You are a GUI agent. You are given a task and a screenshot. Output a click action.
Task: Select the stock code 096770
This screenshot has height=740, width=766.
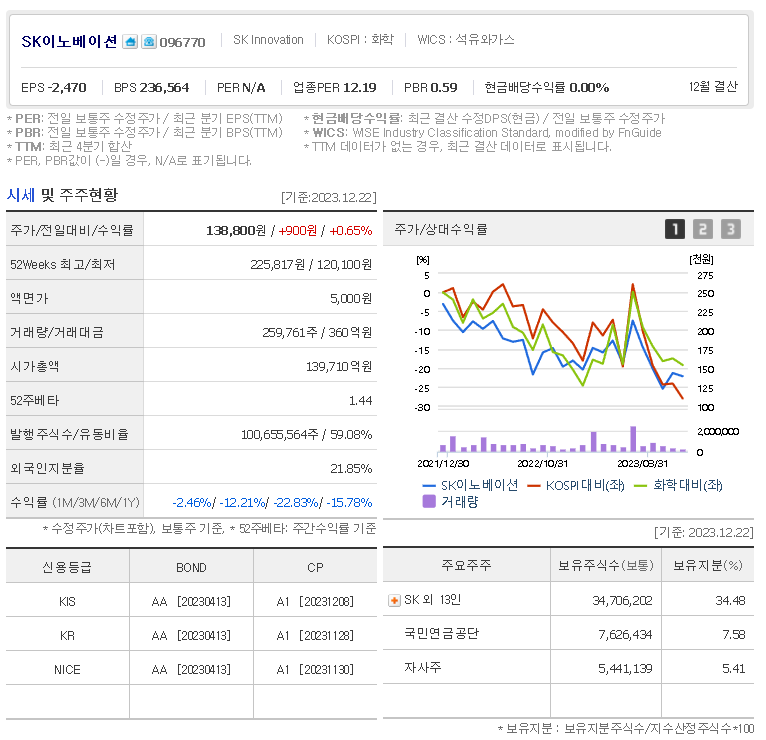[182, 42]
